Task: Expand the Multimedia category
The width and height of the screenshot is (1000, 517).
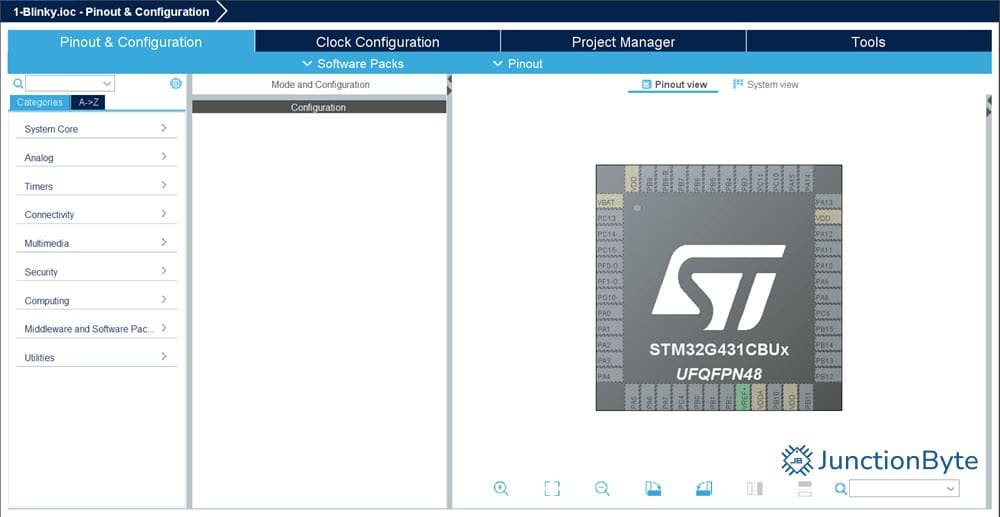Action: [96, 243]
